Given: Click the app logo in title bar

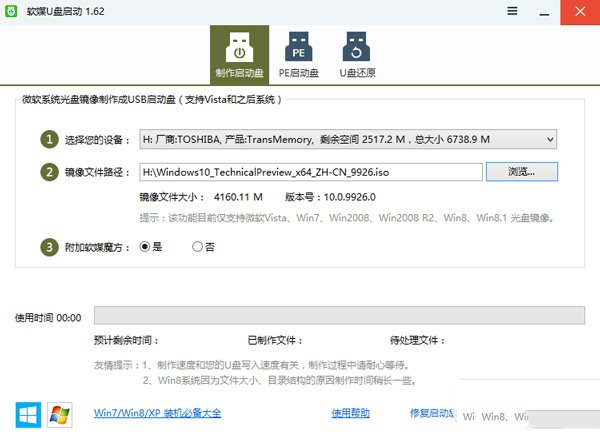Looking at the screenshot, I should (14, 11).
